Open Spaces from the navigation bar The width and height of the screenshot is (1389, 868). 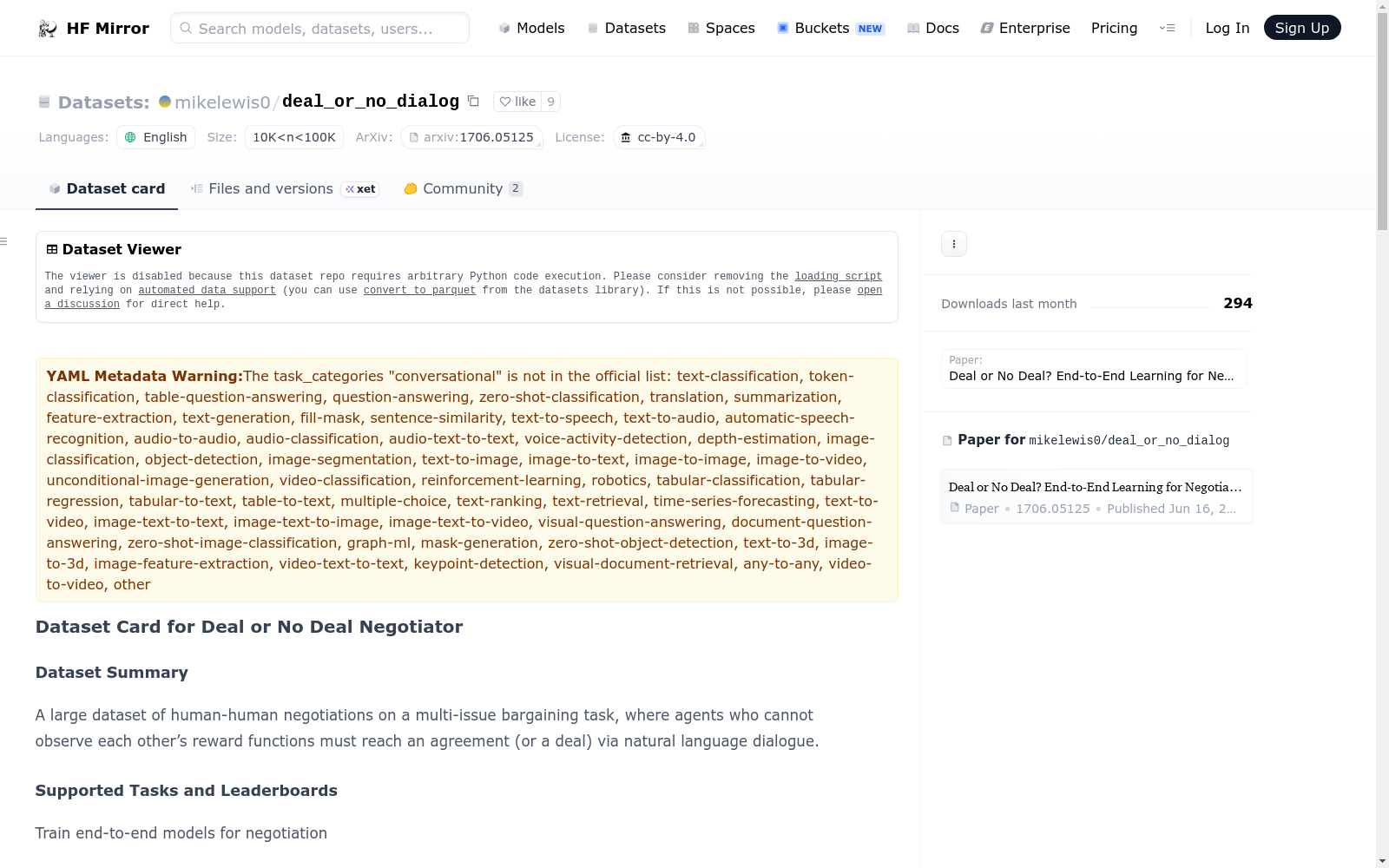click(721, 28)
